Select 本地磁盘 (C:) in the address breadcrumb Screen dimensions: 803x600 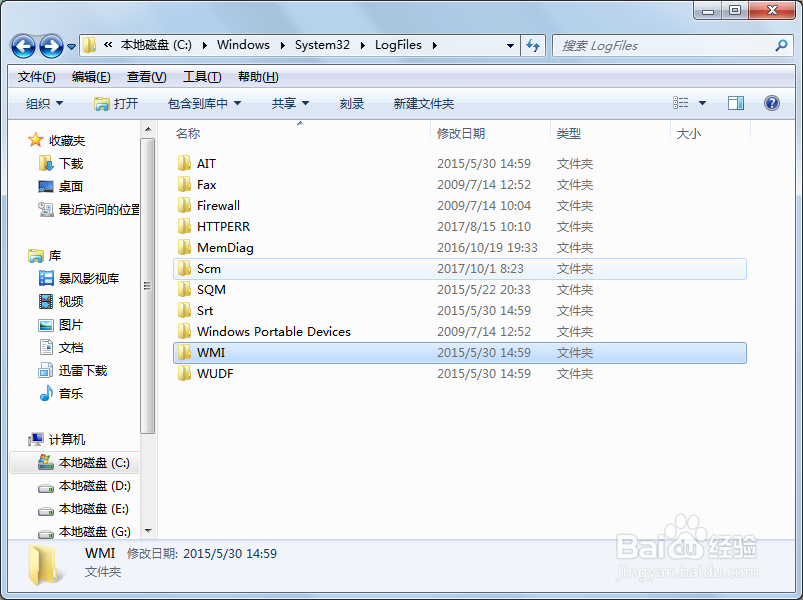tap(156, 45)
